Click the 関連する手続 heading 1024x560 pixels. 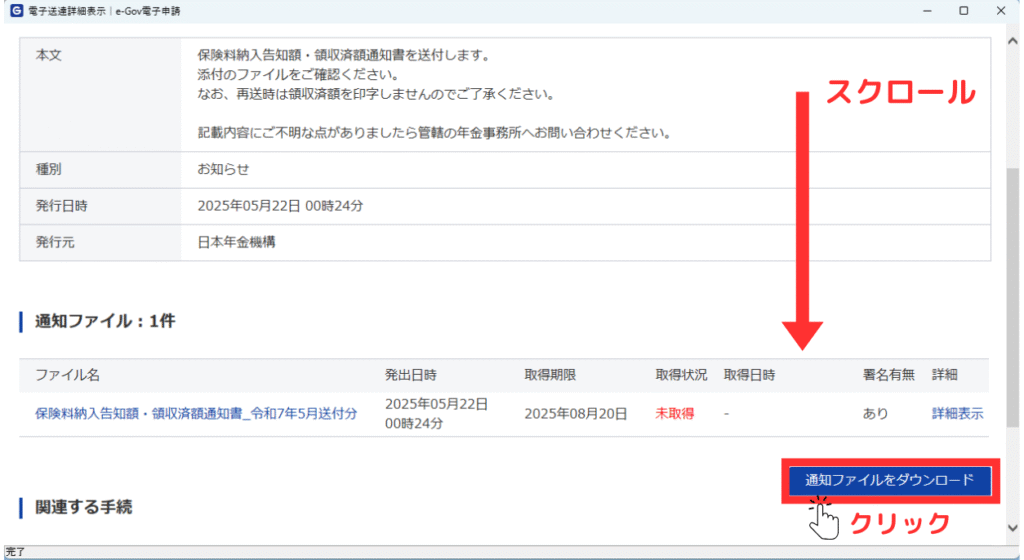point(84,507)
